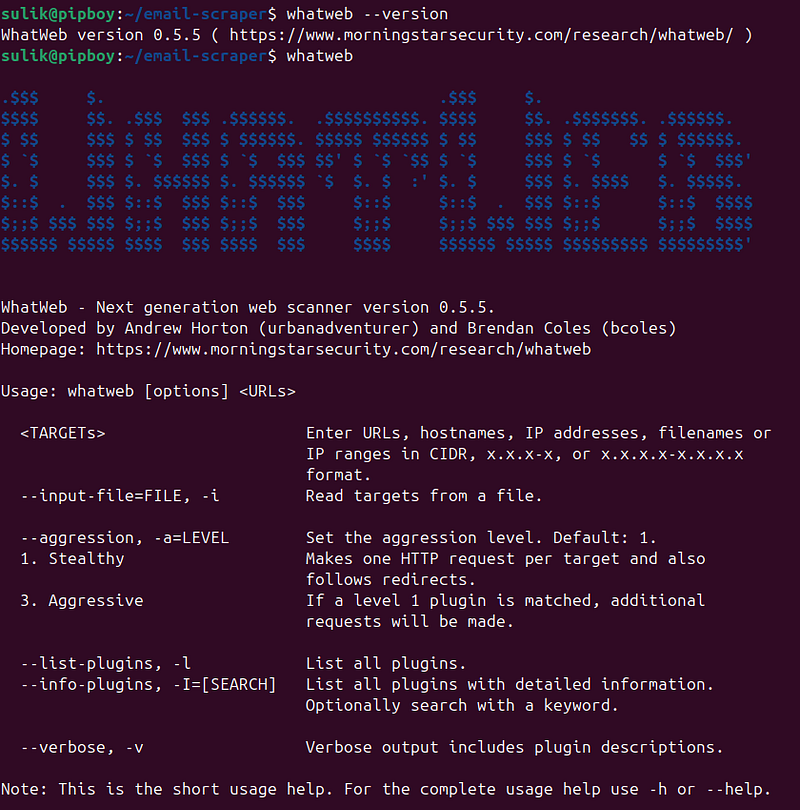The image size is (800, 810).
Task: Click the 'Read targets from a file.' description
Action: (424, 496)
